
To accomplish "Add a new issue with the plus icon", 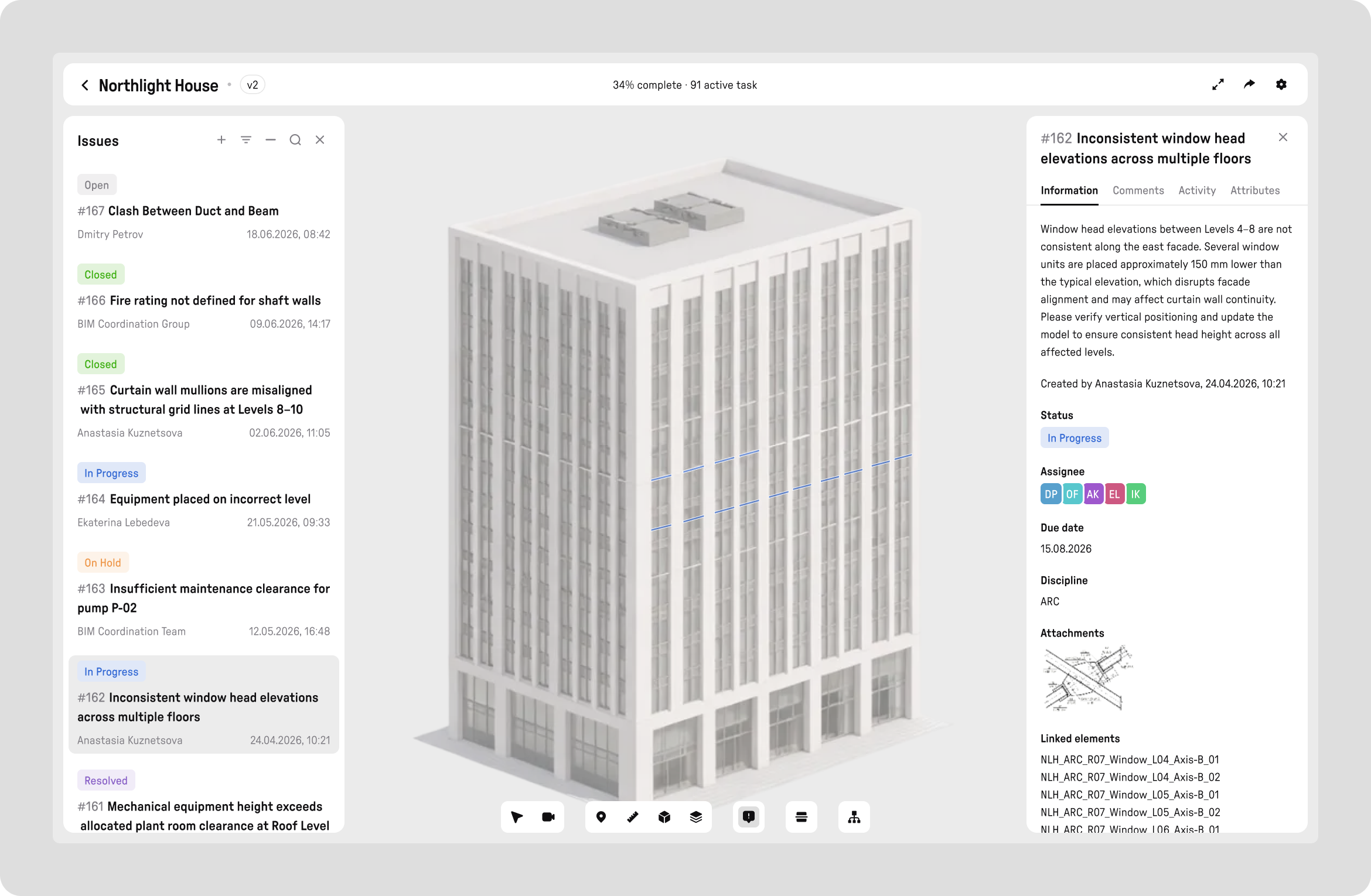I will 221,140.
